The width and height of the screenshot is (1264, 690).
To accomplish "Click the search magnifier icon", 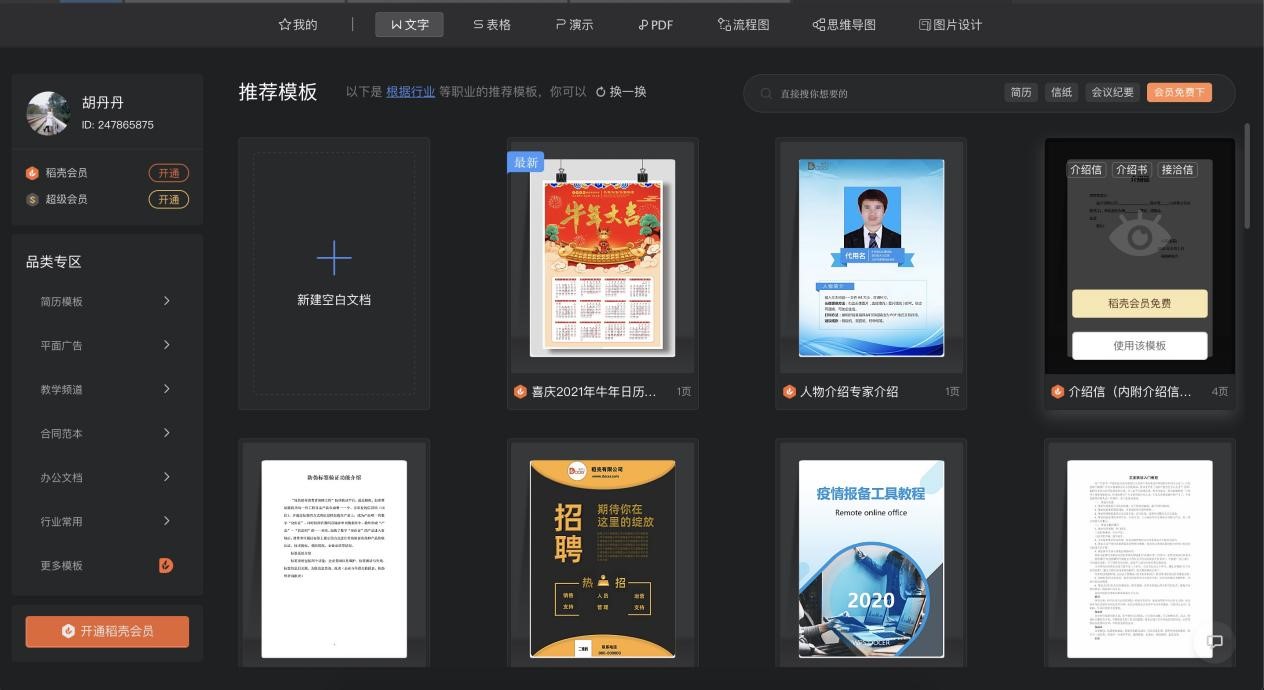I will [765, 92].
